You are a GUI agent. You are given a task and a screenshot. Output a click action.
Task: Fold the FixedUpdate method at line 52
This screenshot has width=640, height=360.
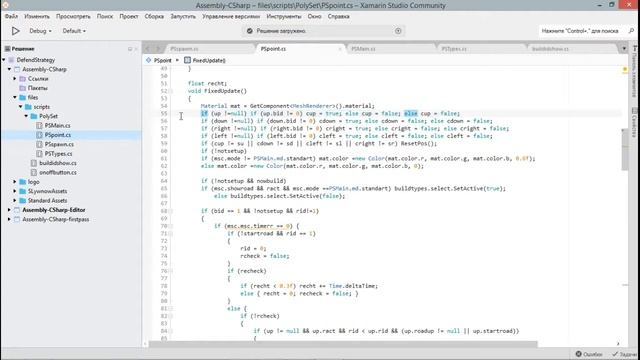pos(171,91)
